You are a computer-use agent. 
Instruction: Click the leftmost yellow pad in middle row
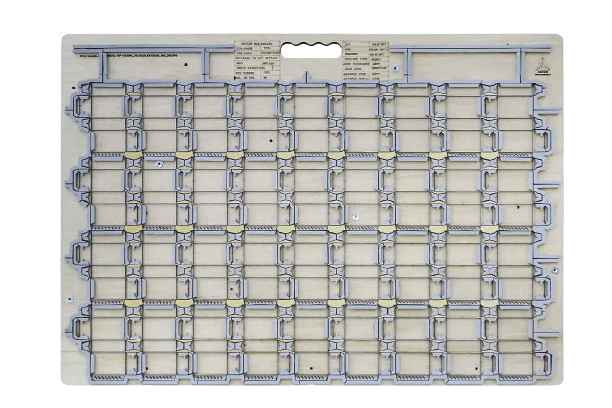133,229
